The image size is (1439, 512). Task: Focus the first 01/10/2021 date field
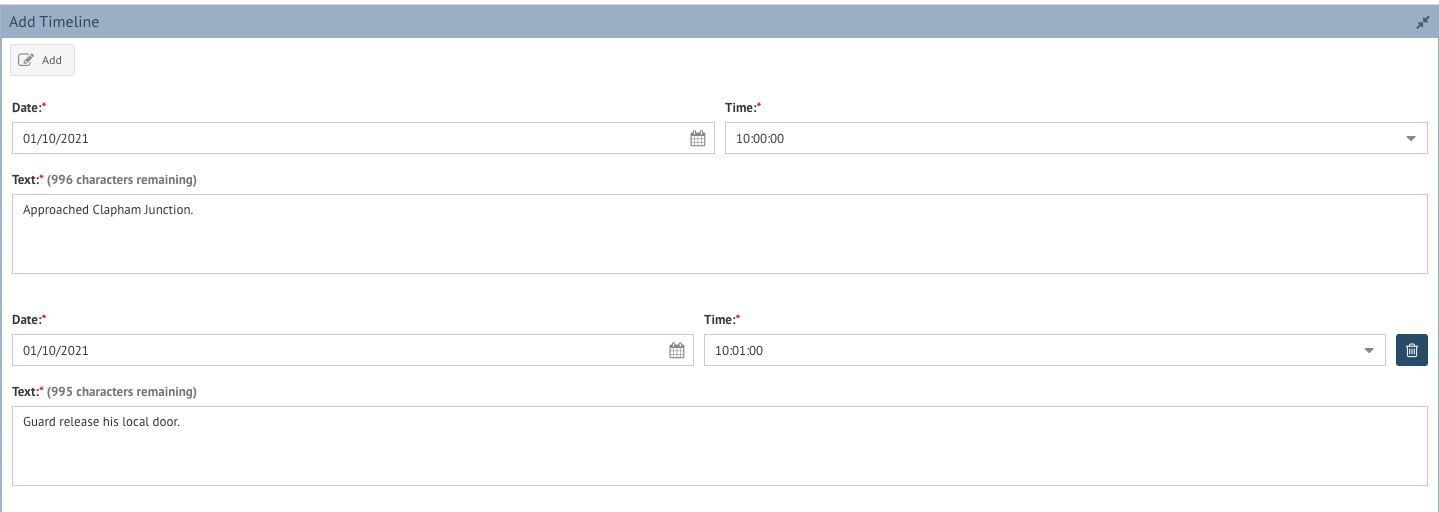tap(363, 139)
